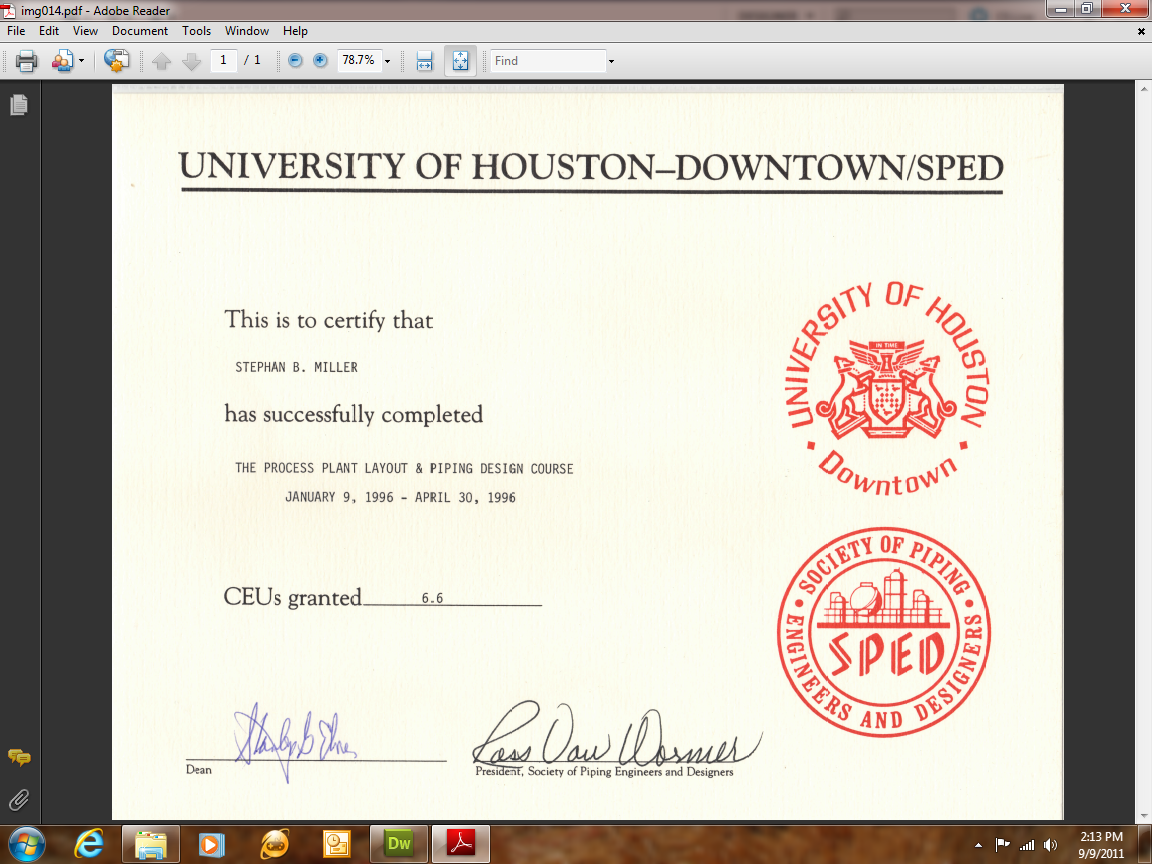The image size is (1152, 864).
Task: Select the Adobe Reader taskbar button
Action: [x=461, y=843]
